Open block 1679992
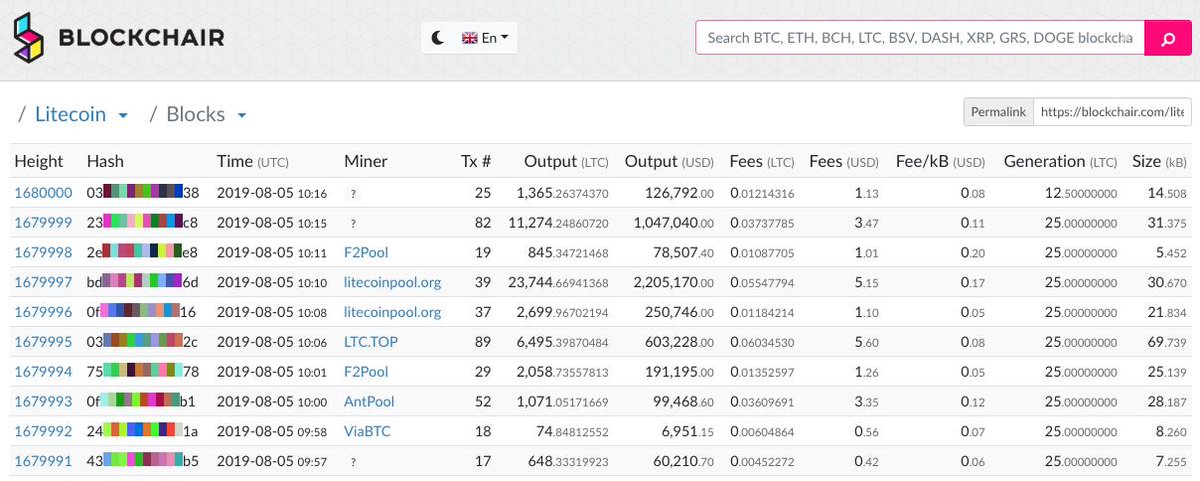 click(43, 432)
